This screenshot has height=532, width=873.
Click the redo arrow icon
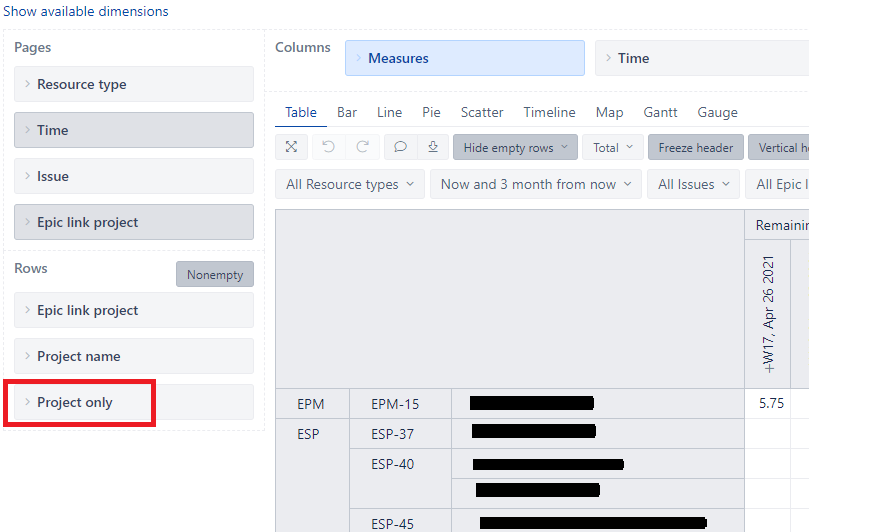tap(363, 147)
